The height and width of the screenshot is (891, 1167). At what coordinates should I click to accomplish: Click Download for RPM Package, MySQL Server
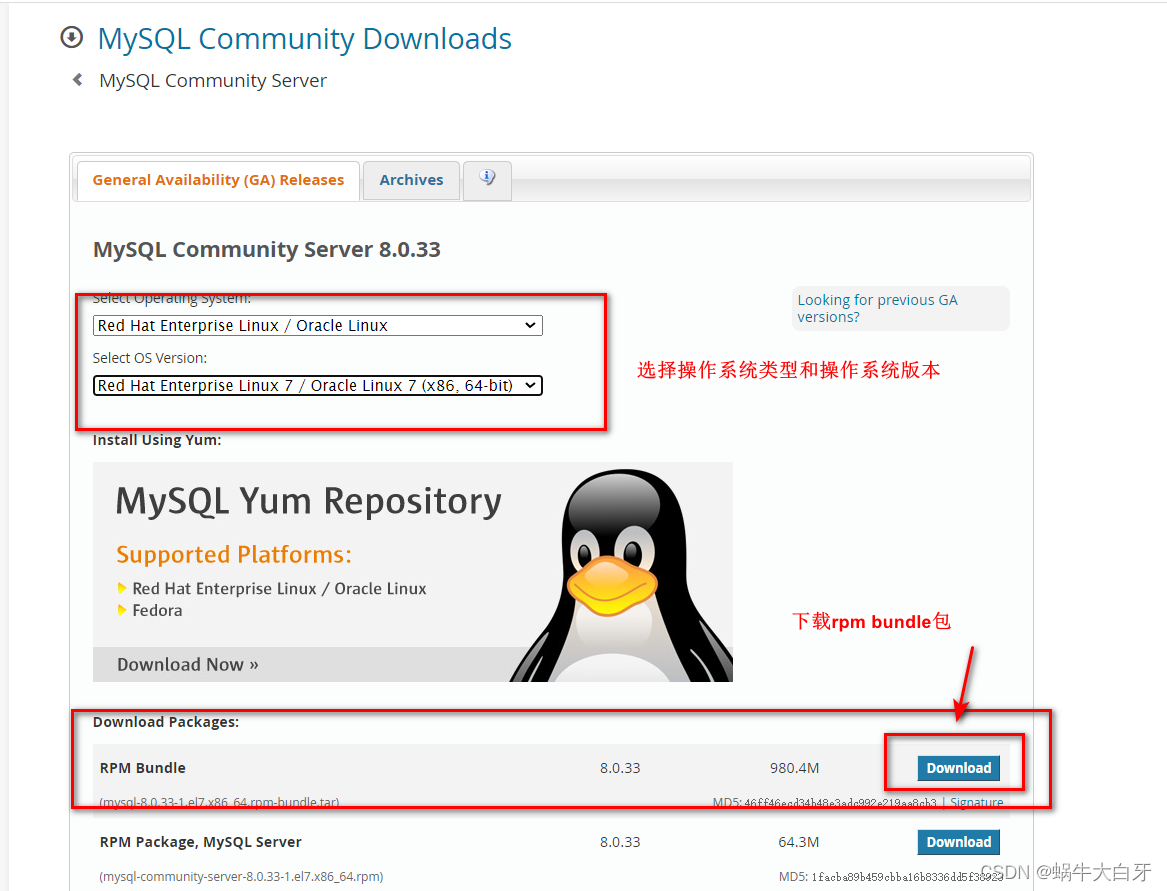point(958,842)
